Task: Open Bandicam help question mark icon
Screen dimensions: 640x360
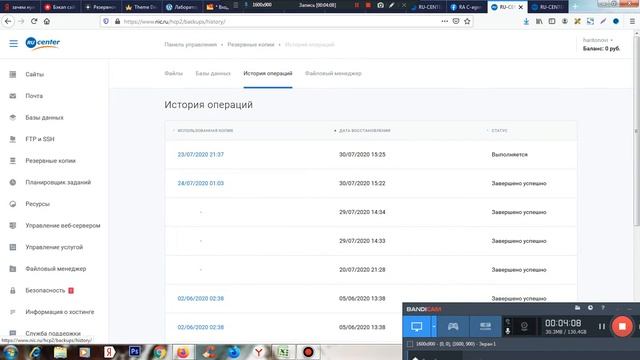Action: coord(603,308)
